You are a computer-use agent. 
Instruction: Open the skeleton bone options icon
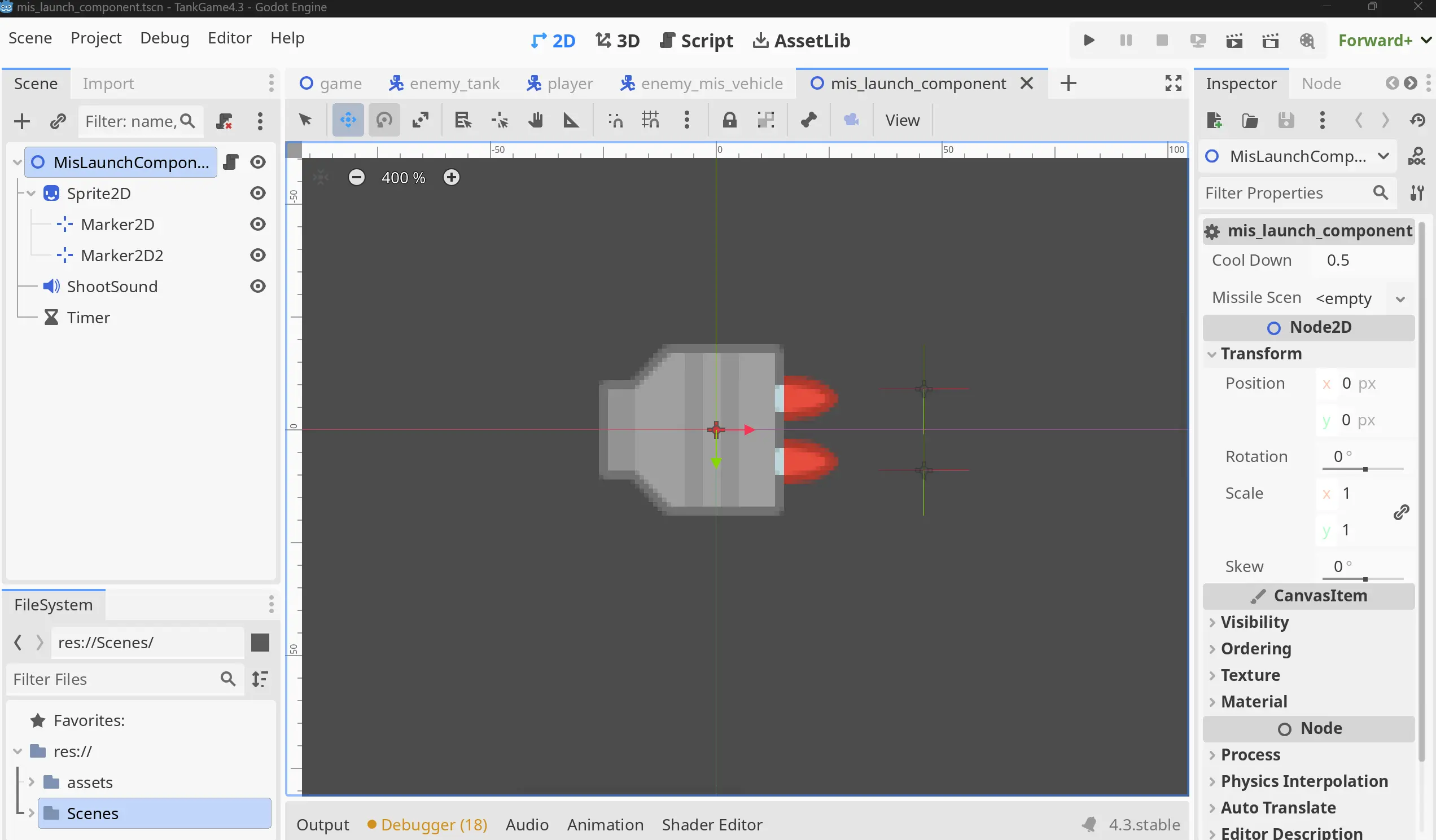click(x=809, y=120)
